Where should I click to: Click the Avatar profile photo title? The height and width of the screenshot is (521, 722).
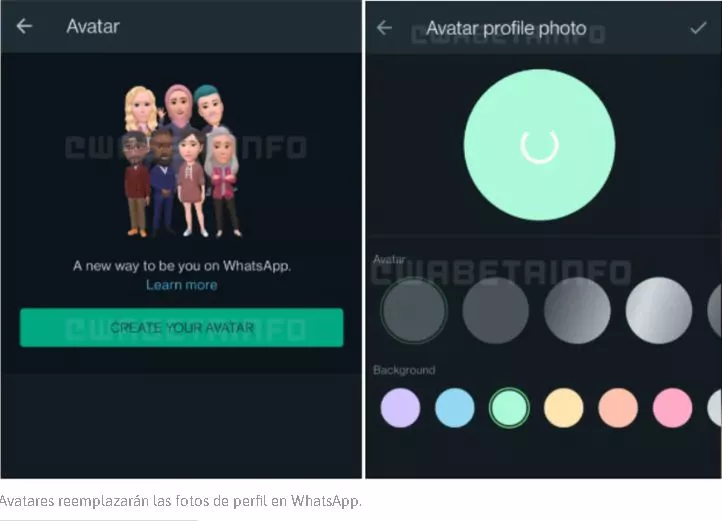tap(506, 29)
